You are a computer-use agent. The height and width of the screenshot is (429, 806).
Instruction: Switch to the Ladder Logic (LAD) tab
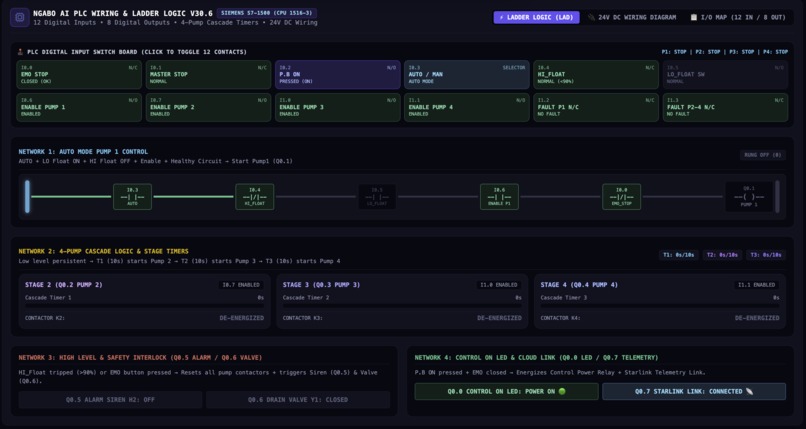pos(536,17)
